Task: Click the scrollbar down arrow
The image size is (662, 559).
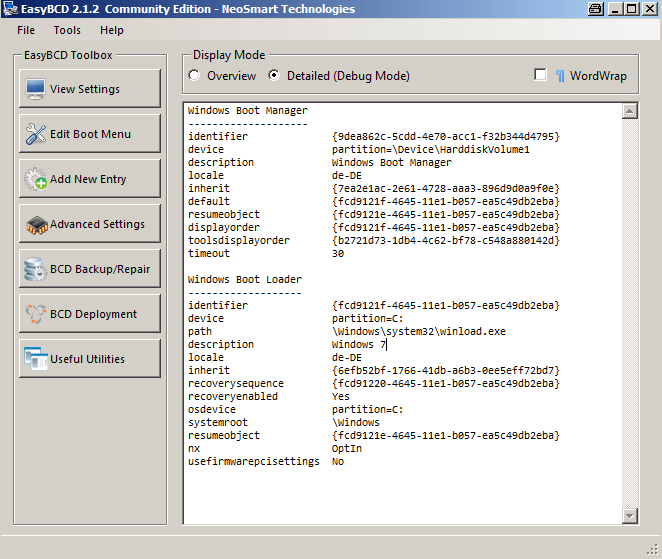Action: click(x=629, y=516)
